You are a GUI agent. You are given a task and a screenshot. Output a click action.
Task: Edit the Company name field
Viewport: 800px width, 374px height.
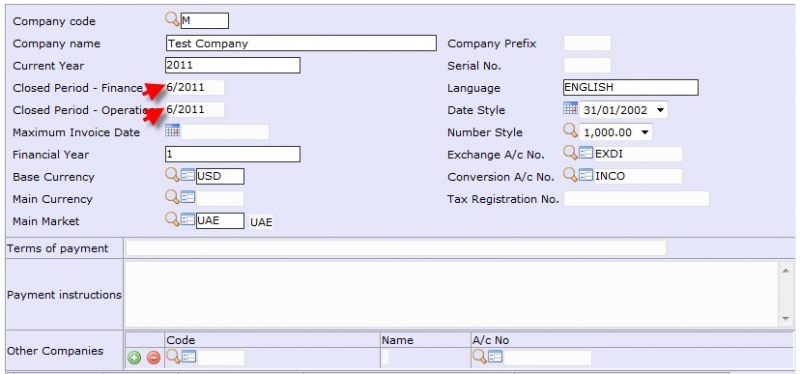coord(301,43)
